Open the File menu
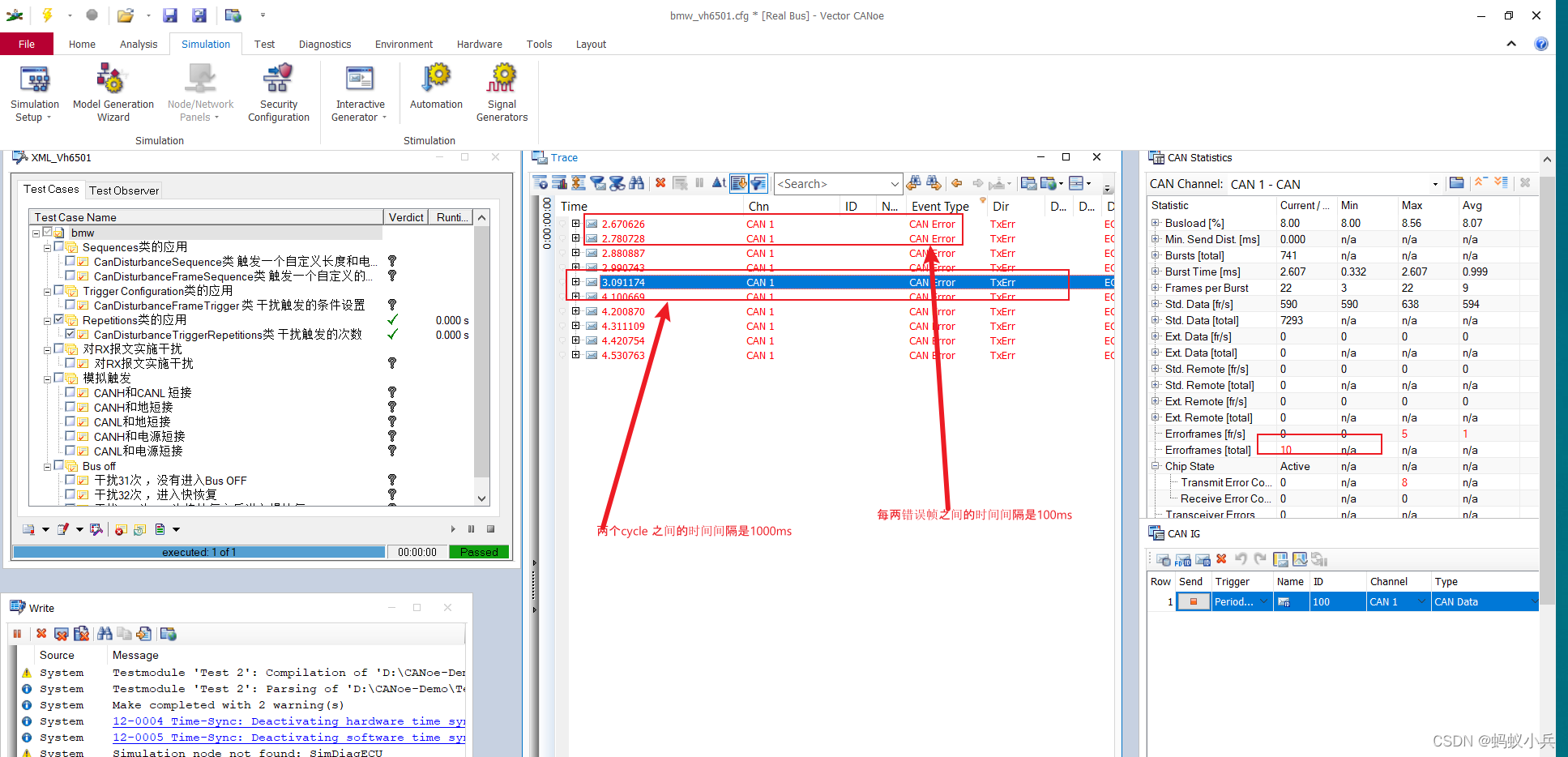The width and height of the screenshot is (1568, 757). tap(27, 44)
